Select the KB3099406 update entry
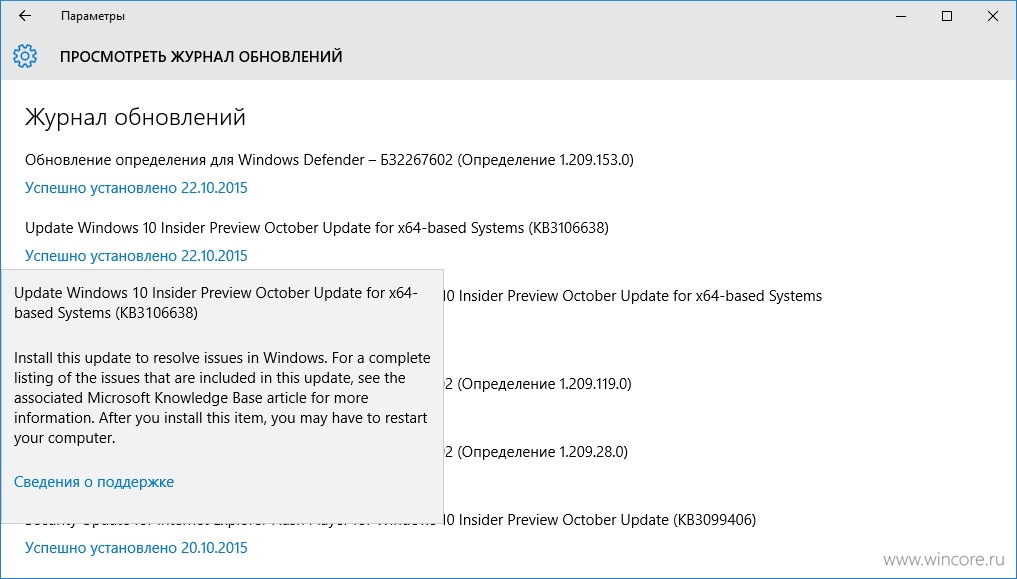The width and height of the screenshot is (1017, 579). pos(600,520)
